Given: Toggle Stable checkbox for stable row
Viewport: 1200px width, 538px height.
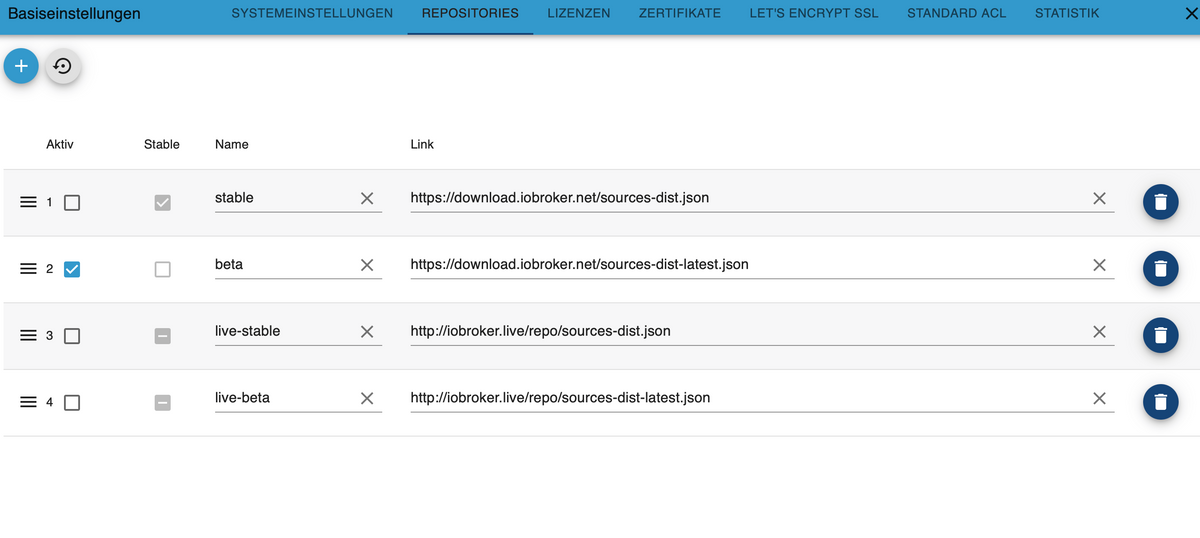Looking at the screenshot, I should 162,203.
